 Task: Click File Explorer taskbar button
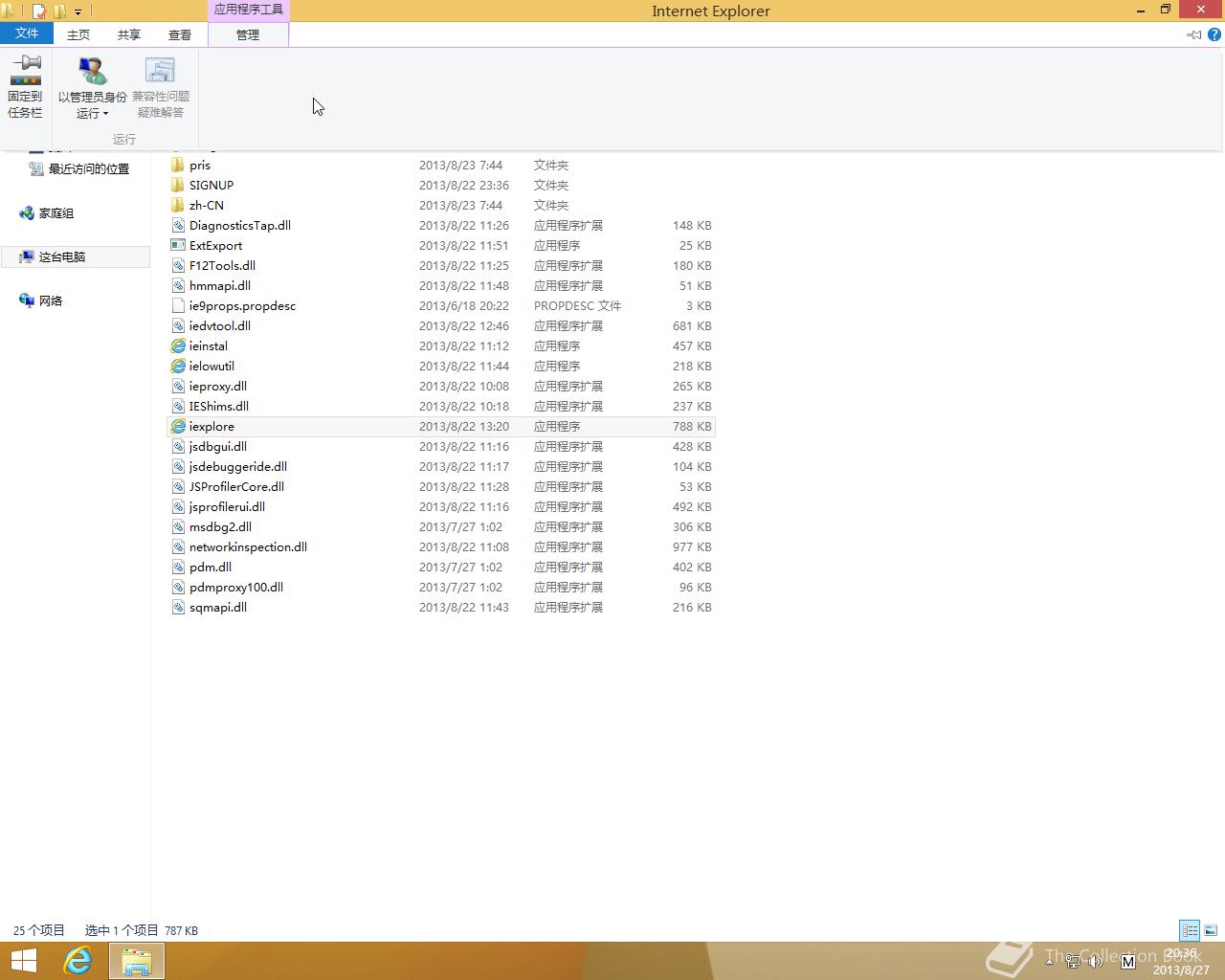click(136, 961)
